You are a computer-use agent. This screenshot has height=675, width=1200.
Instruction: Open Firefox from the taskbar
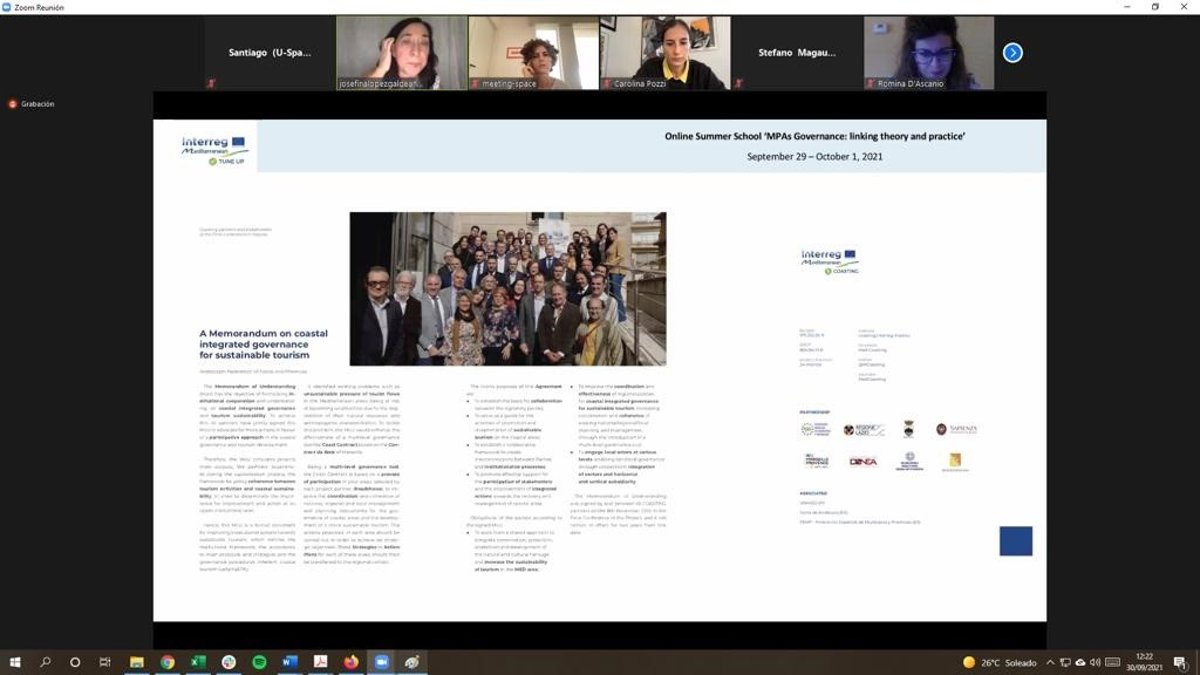click(350, 662)
